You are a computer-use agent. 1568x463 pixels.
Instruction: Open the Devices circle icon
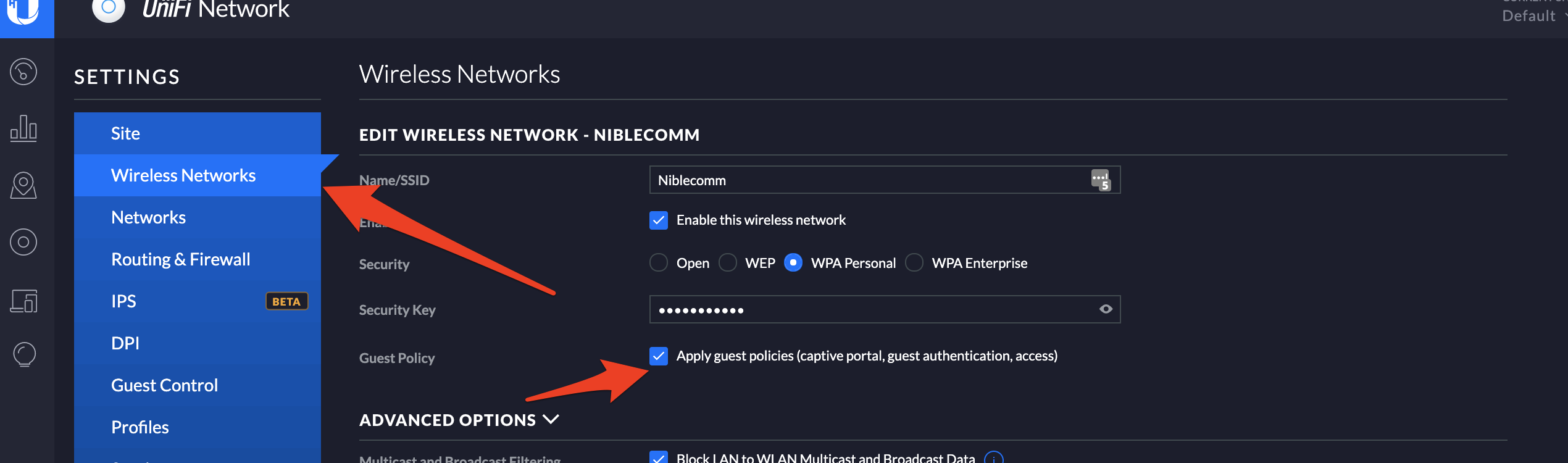pyautogui.click(x=23, y=242)
